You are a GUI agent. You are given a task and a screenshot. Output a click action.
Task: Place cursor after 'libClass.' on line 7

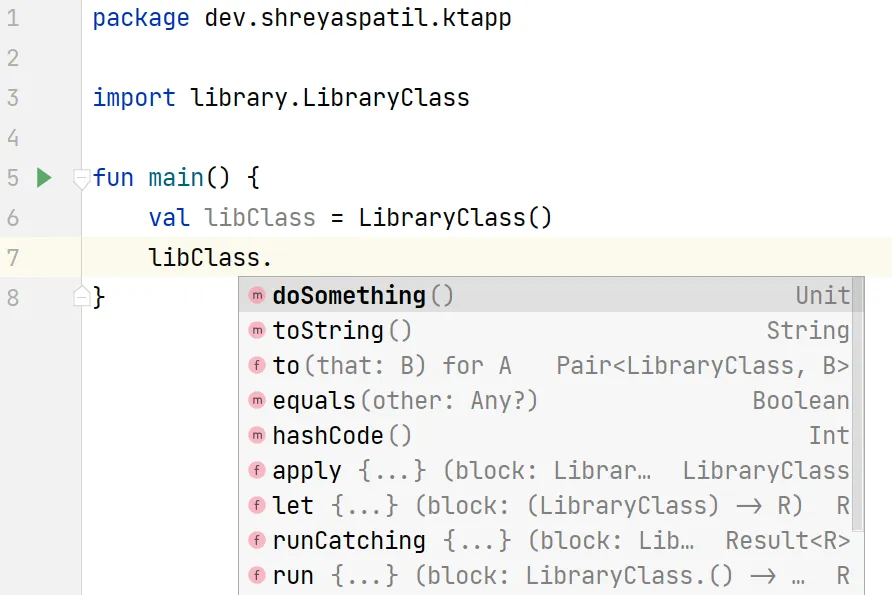click(x=274, y=258)
